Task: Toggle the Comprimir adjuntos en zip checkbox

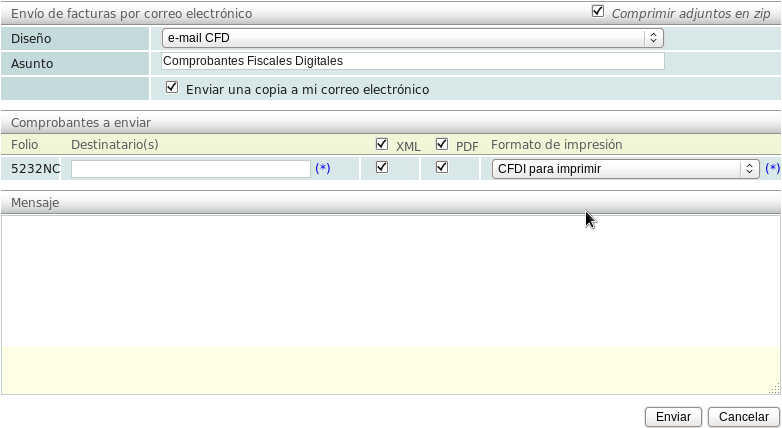Action: tap(598, 12)
